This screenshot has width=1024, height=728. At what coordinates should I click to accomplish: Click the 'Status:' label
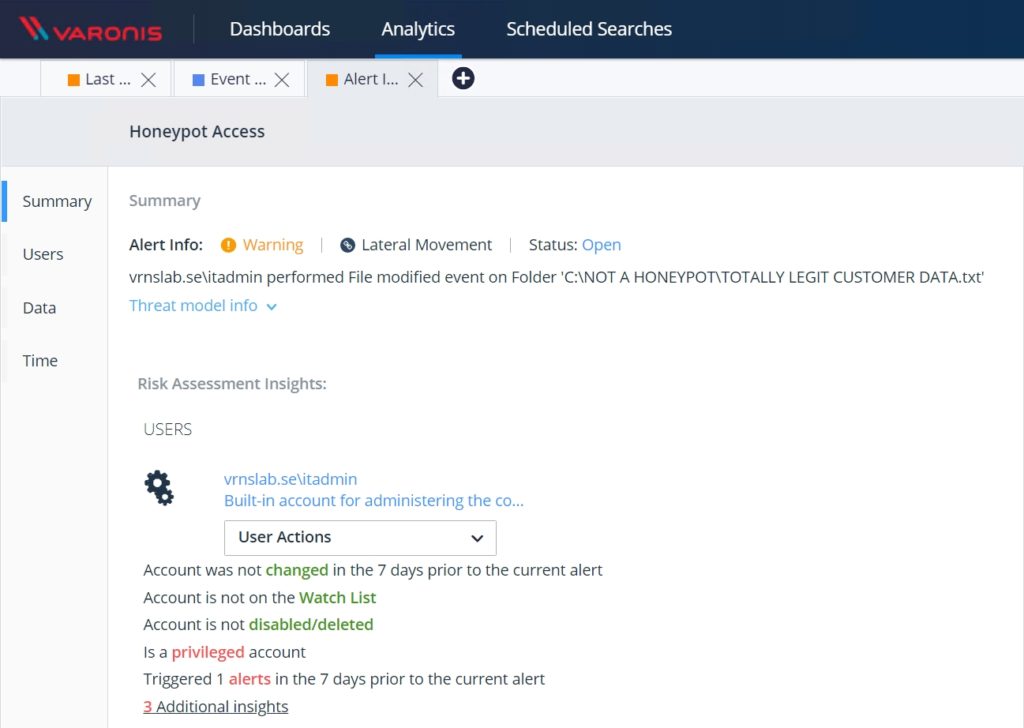pos(553,245)
